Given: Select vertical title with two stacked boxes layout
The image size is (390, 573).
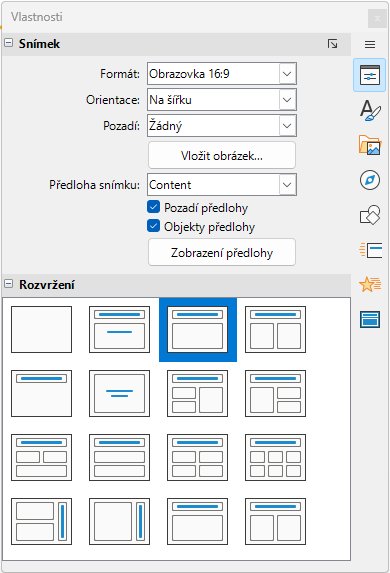Looking at the screenshot, I should [x=41, y=521].
